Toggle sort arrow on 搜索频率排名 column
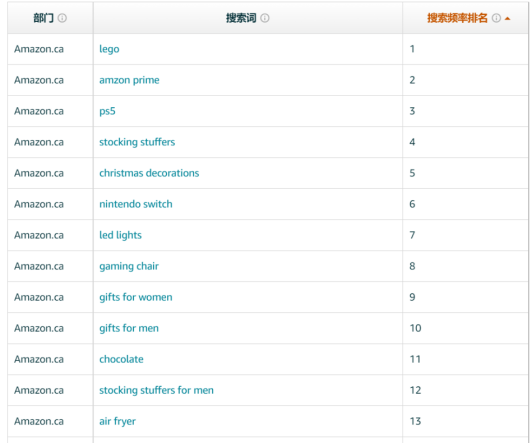This screenshot has height=443, width=532. click(x=508, y=19)
